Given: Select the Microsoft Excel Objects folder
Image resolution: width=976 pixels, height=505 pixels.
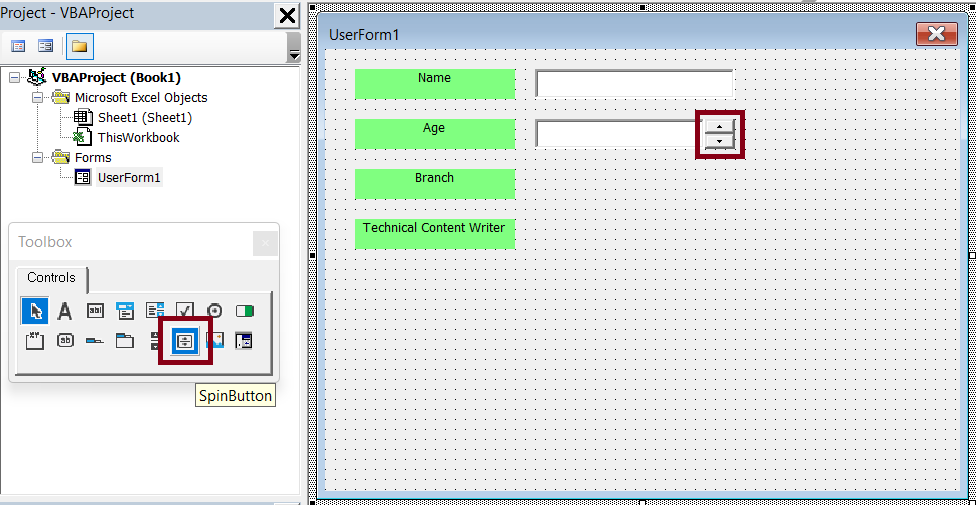Looking at the screenshot, I should [x=141, y=98].
